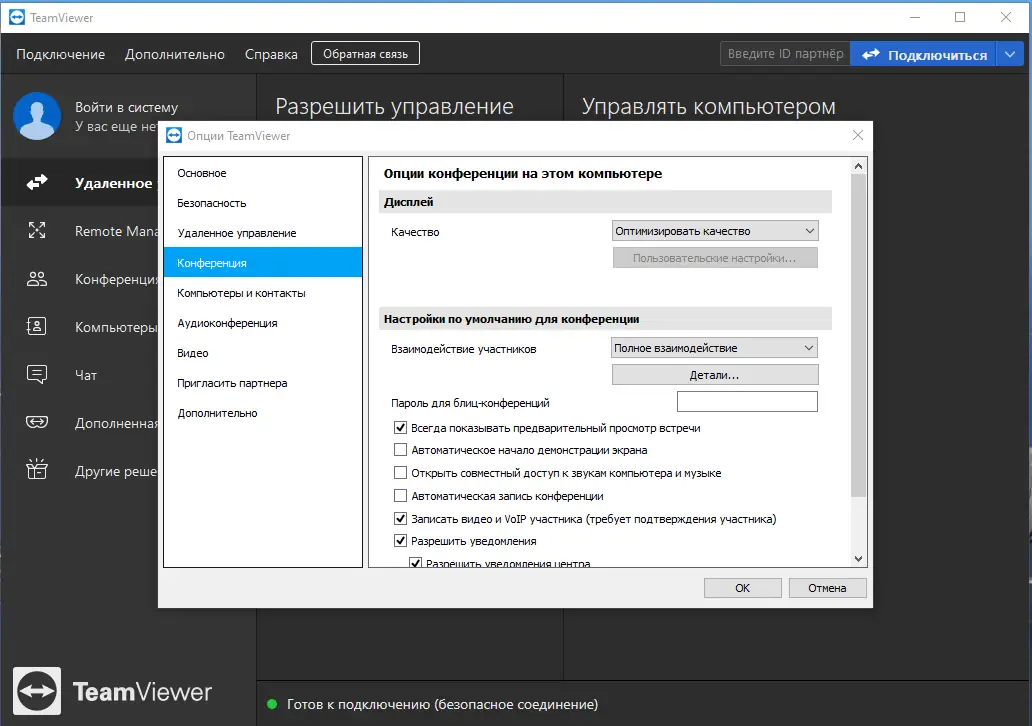Screen dimensions: 1032x726
Task: Click the user avatar icon
Action: coord(37,116)
